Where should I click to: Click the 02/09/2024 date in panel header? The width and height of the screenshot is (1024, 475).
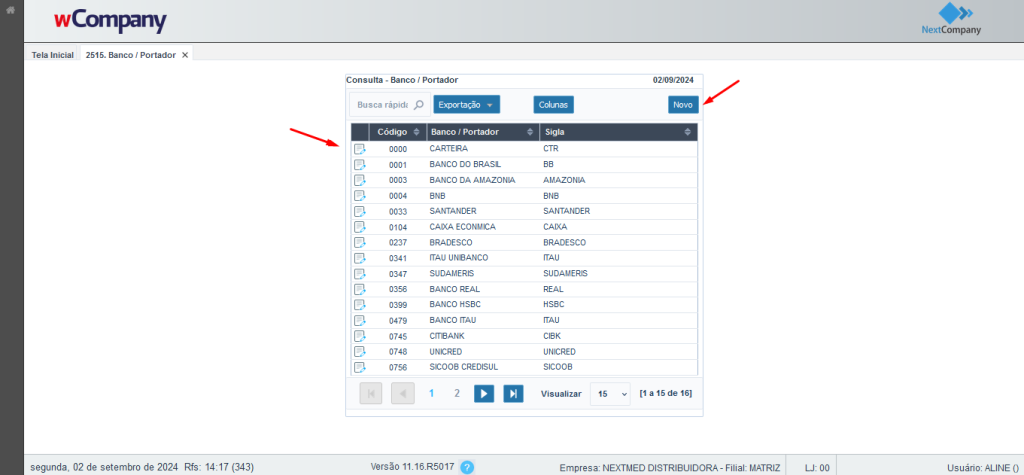pyautogui.click(x=673, y=80)
